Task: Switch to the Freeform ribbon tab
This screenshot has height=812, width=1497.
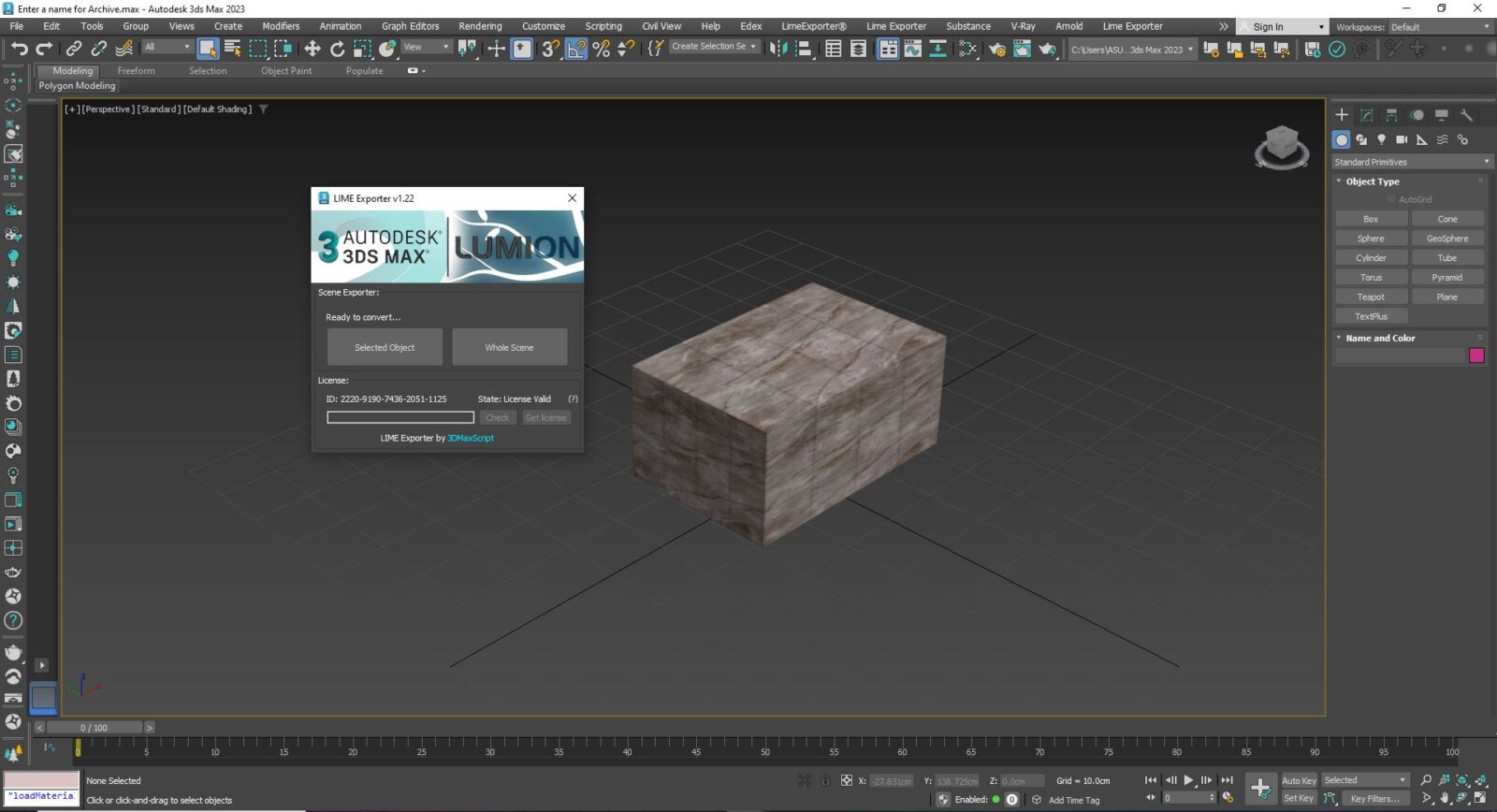Action: [x=136, y=71]
